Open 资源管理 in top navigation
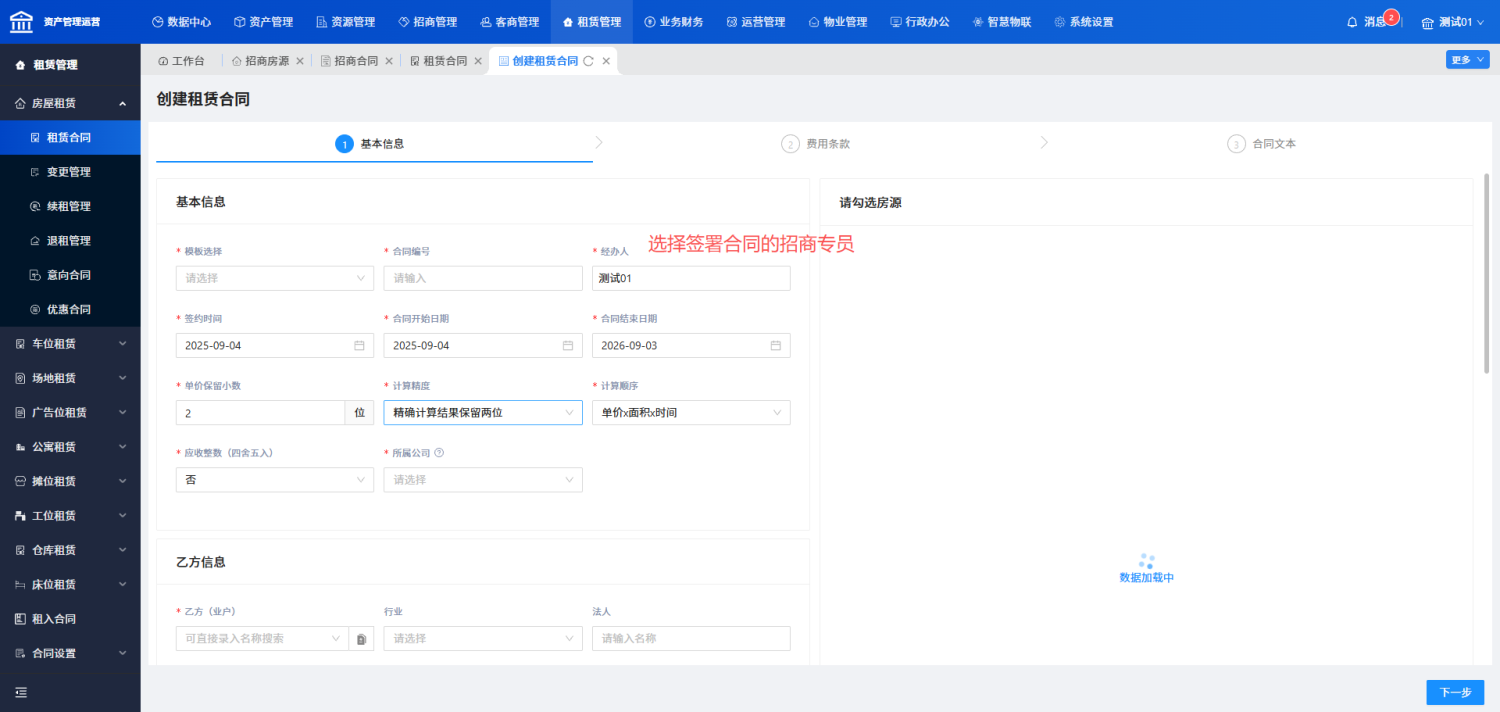The image size is (1500, 712). (345, 22)
